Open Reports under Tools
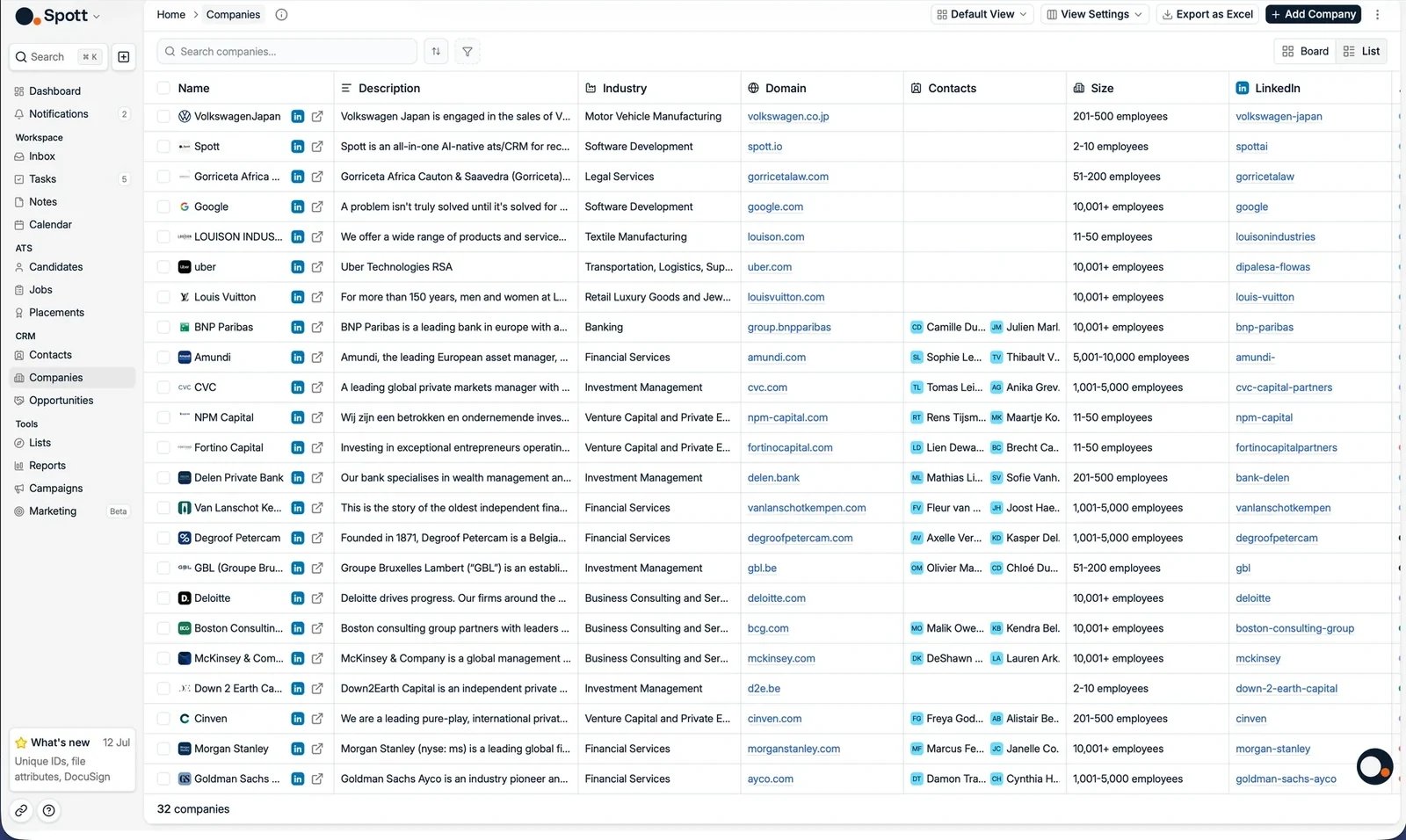This screenshot has height=840, width=1406. point(72,466)
